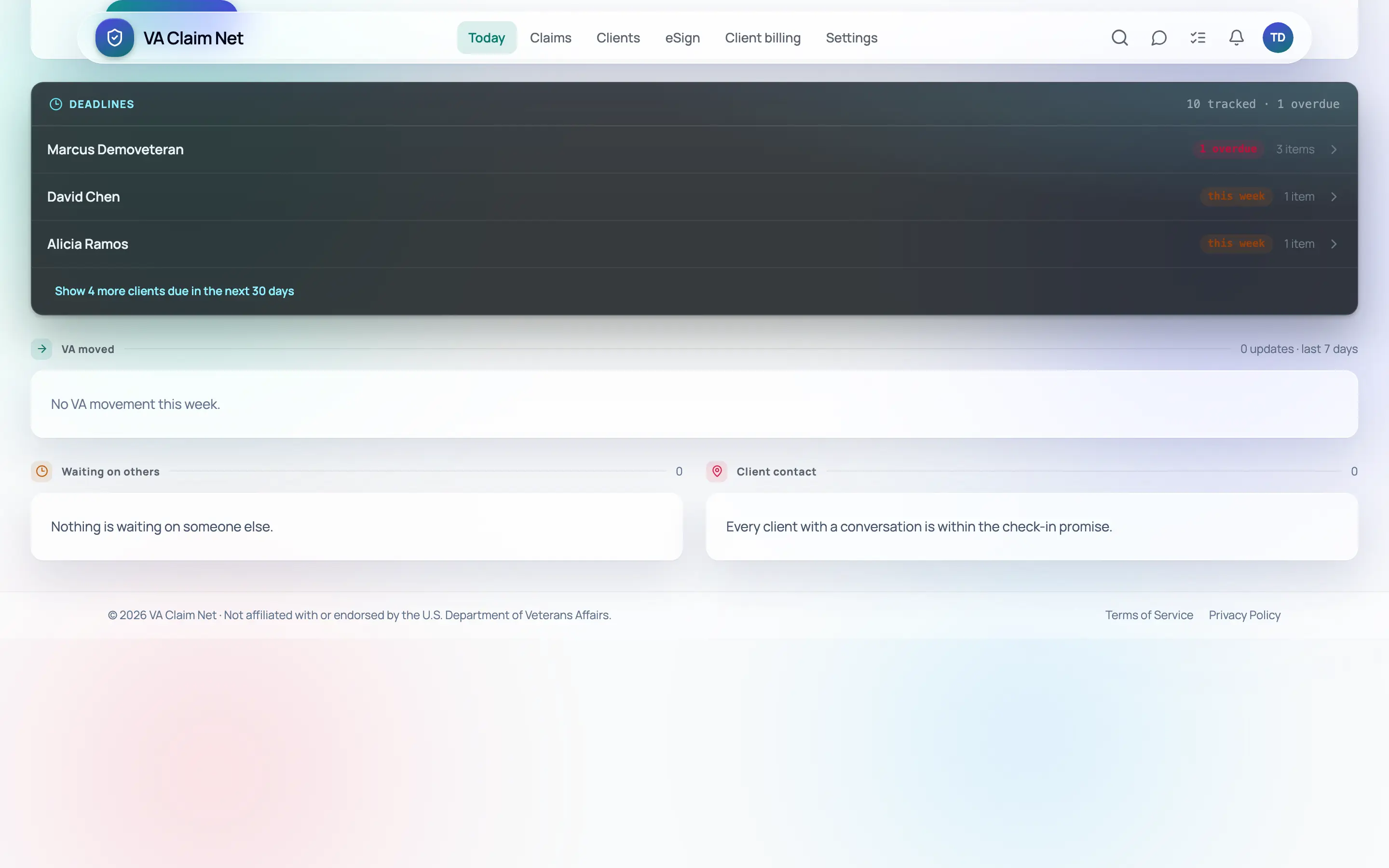Click Nothing is waiting on someone else card
The width and height of the screenshot is (1389, 868).
pyautogui.click(x=357, y=527)
